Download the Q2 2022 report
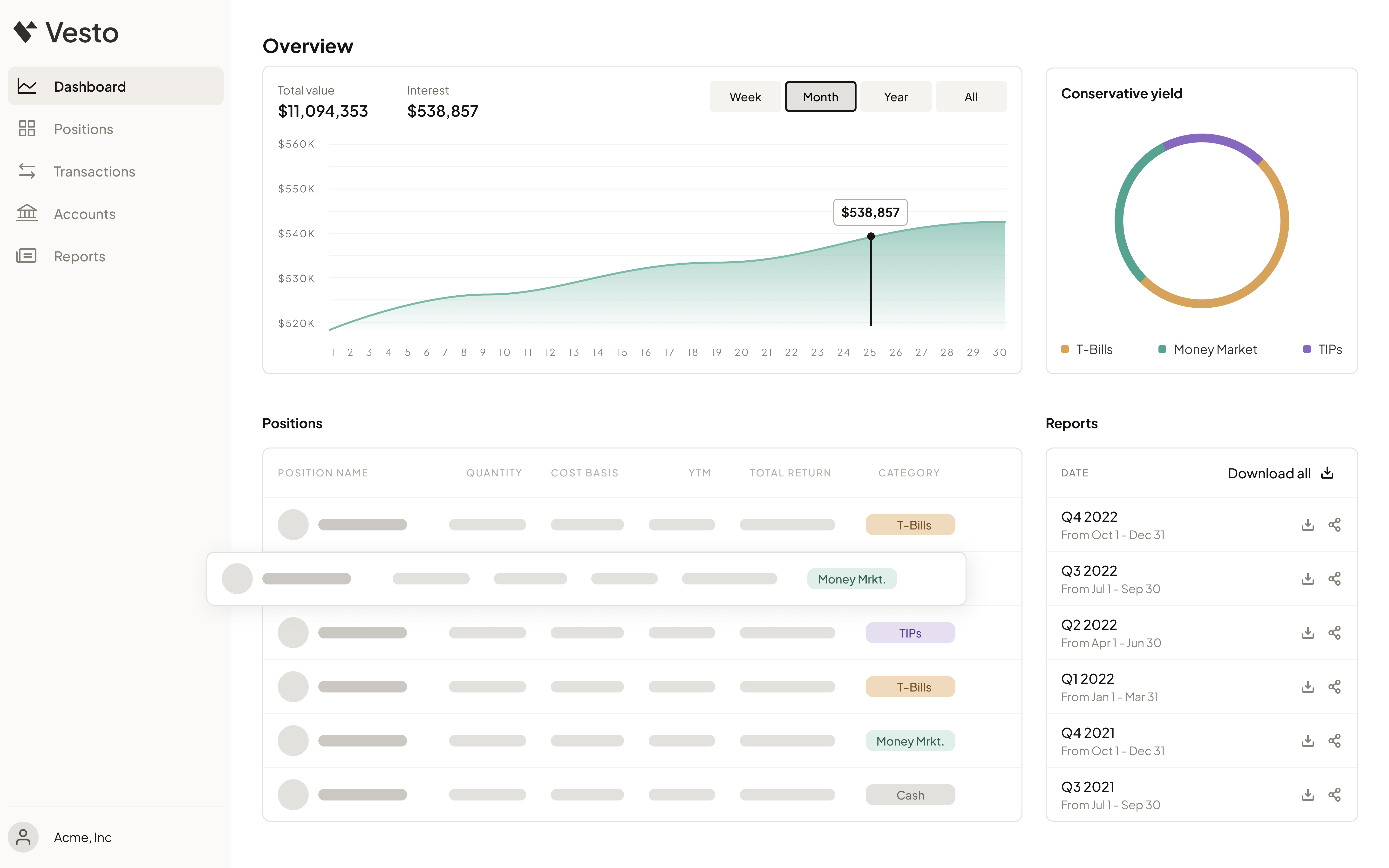1389x868 pixels. click(1307, 633)
